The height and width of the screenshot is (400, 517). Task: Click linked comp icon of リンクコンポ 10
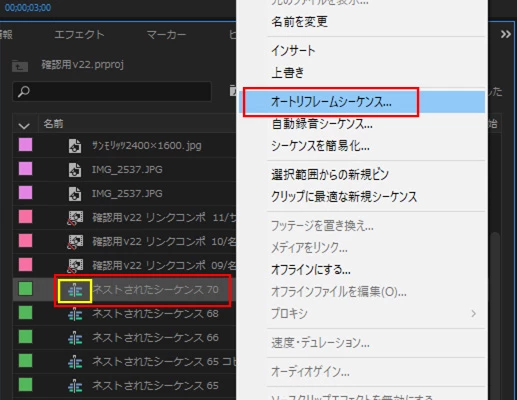[75, 242]
